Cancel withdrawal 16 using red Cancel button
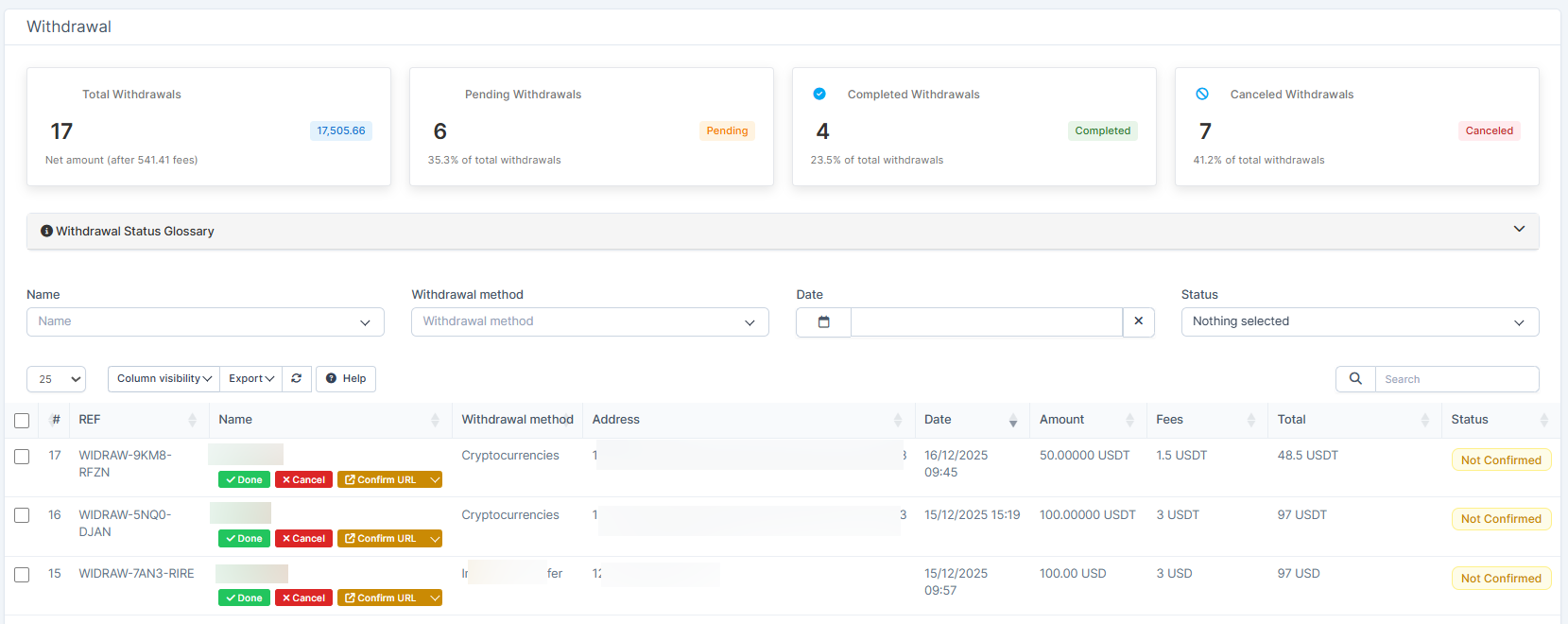 (303, 539)
